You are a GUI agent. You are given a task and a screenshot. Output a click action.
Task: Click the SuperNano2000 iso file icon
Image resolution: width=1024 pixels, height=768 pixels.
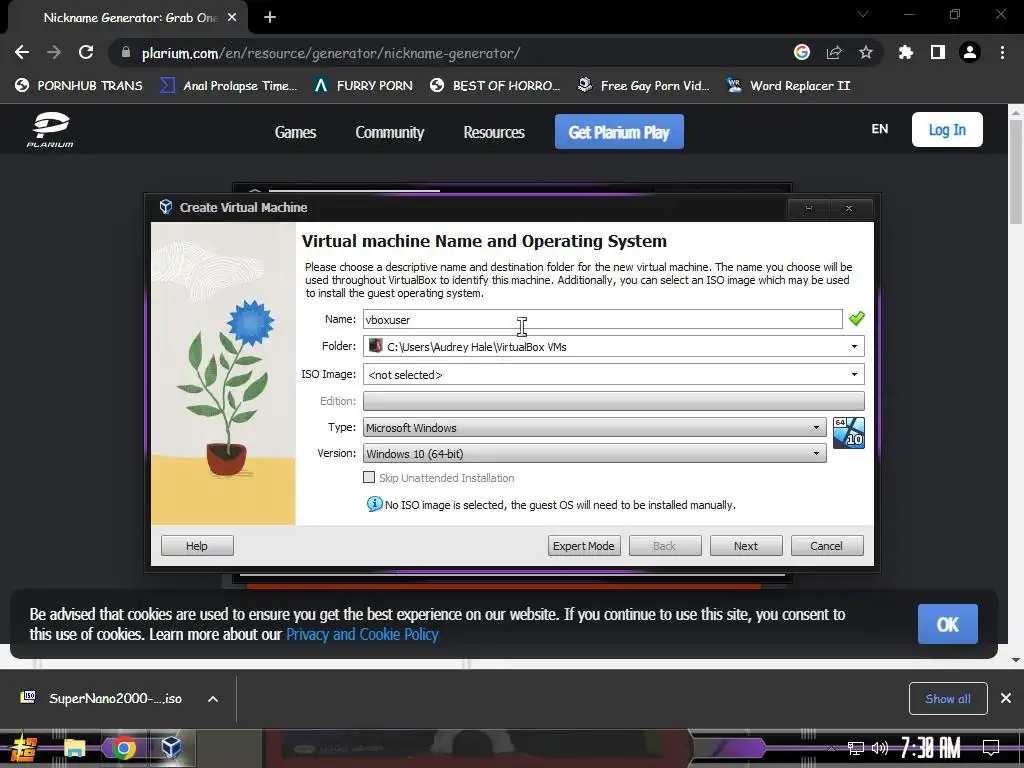[28, 697]
